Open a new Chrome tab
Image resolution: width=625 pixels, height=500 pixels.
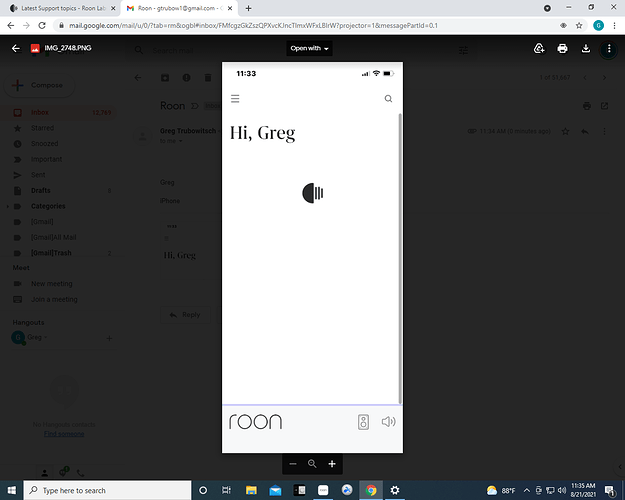tap(248, 8)
